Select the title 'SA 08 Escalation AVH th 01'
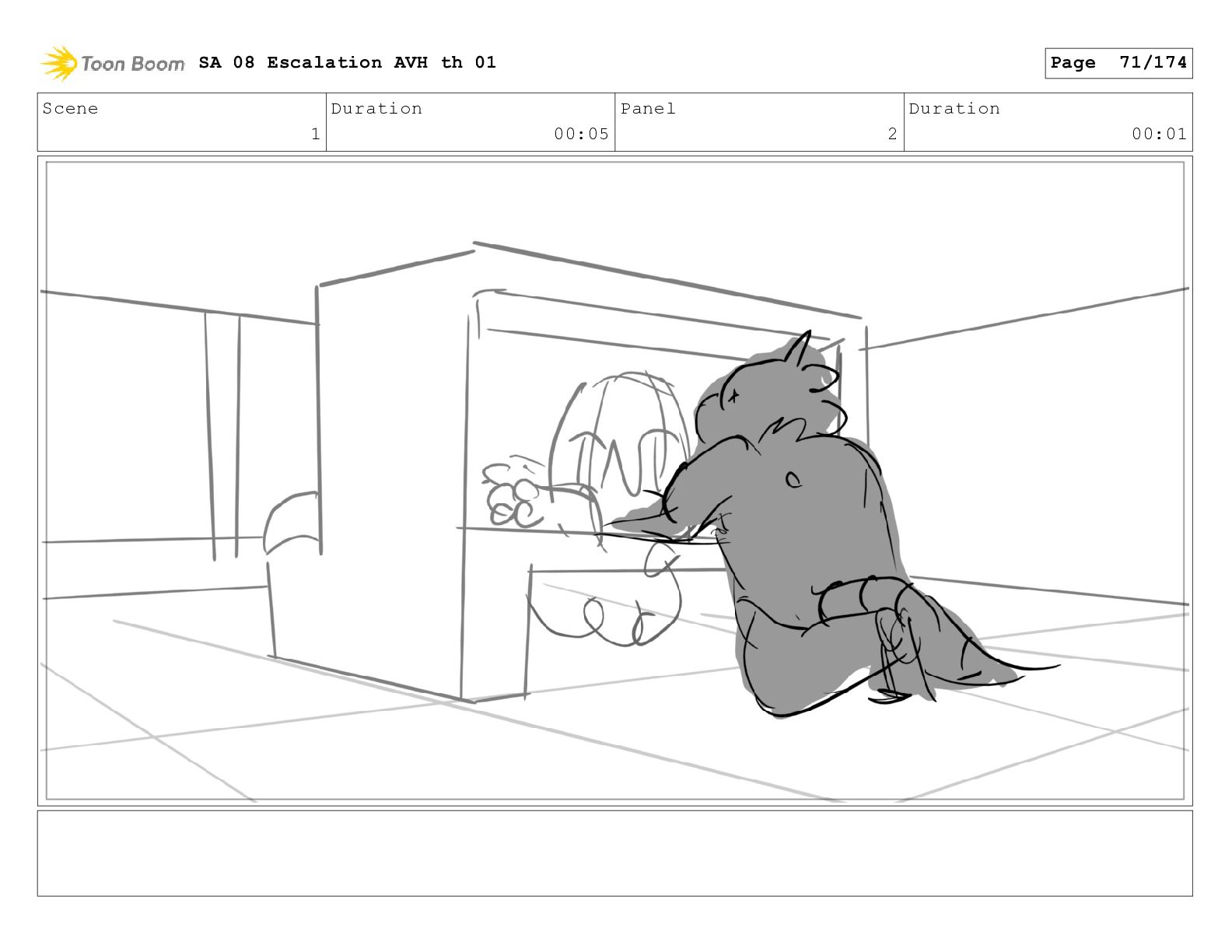The image size is (1232, 952). click(347, 62)
